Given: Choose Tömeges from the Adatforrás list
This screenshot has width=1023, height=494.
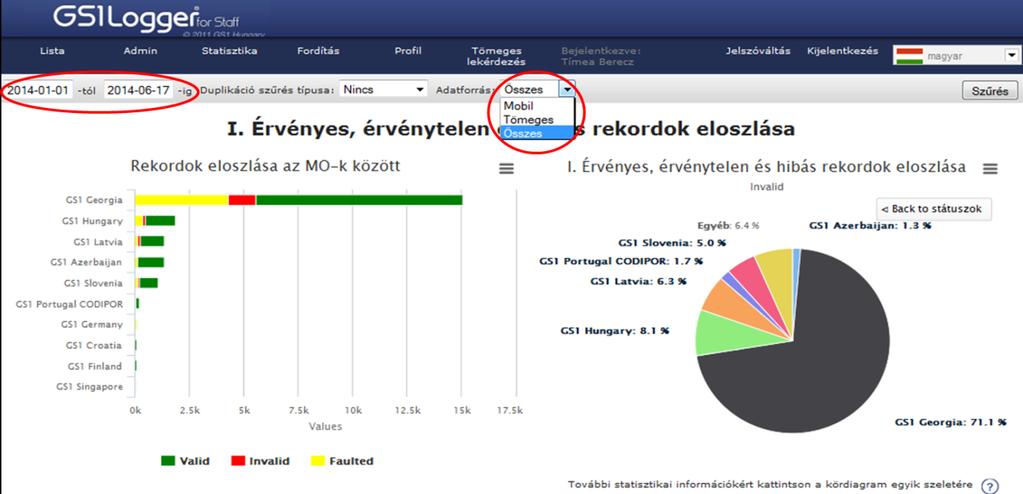Looking at the screenshot, I should pos(538,119).
